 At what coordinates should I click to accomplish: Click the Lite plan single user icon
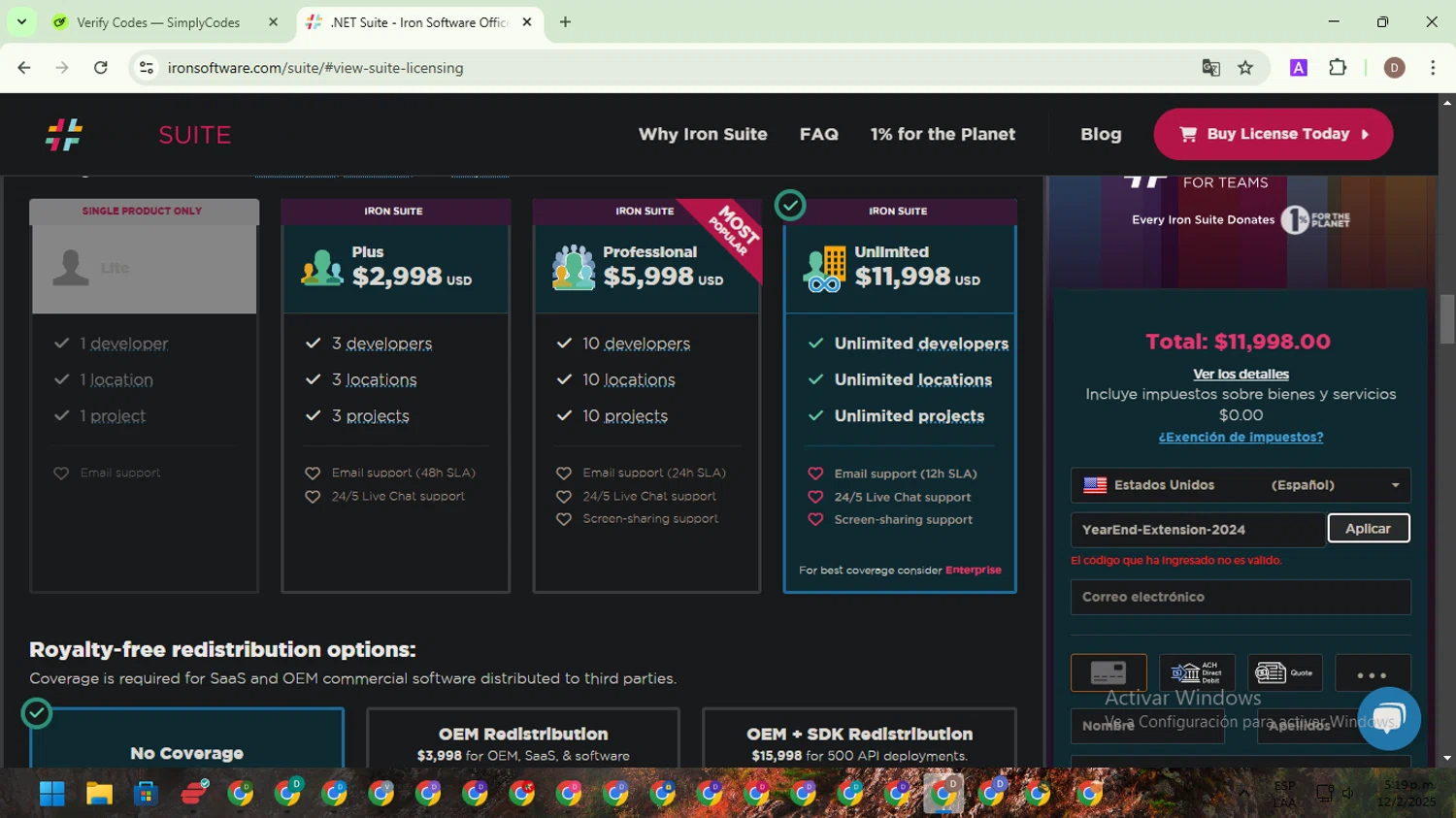click(71, 267)
